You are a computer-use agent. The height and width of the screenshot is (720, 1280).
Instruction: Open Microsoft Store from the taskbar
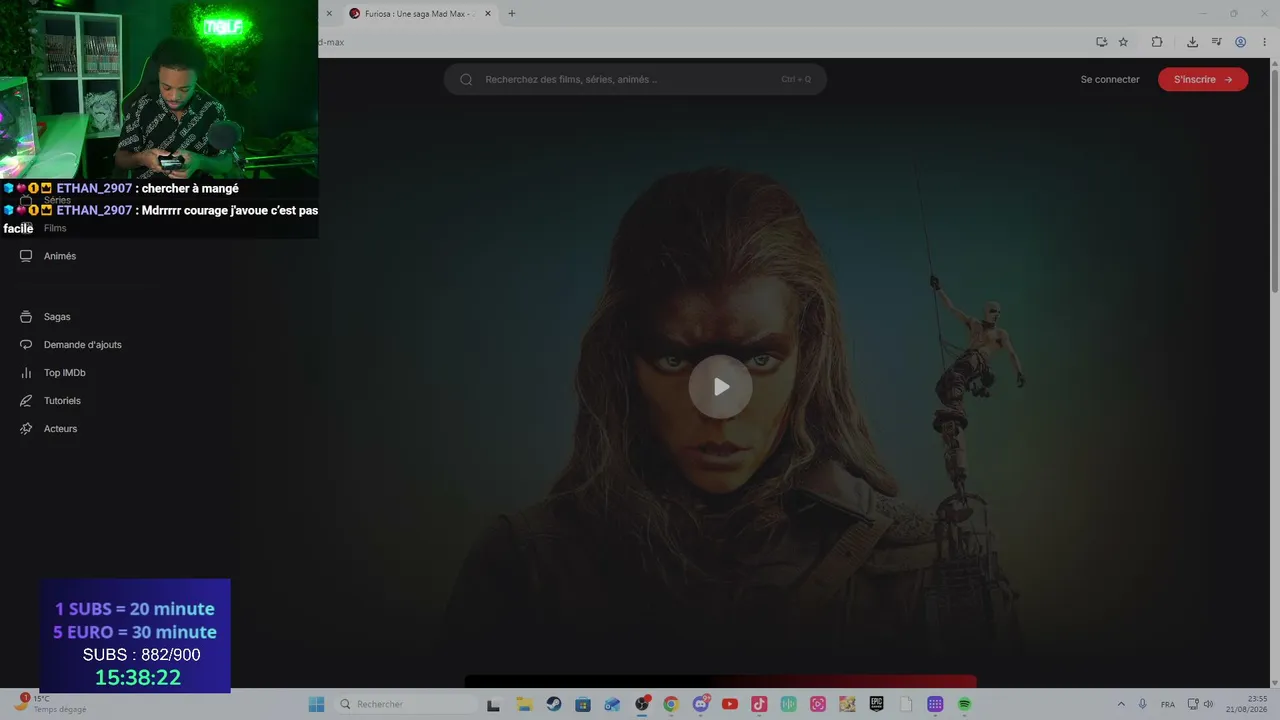[583, 704]
